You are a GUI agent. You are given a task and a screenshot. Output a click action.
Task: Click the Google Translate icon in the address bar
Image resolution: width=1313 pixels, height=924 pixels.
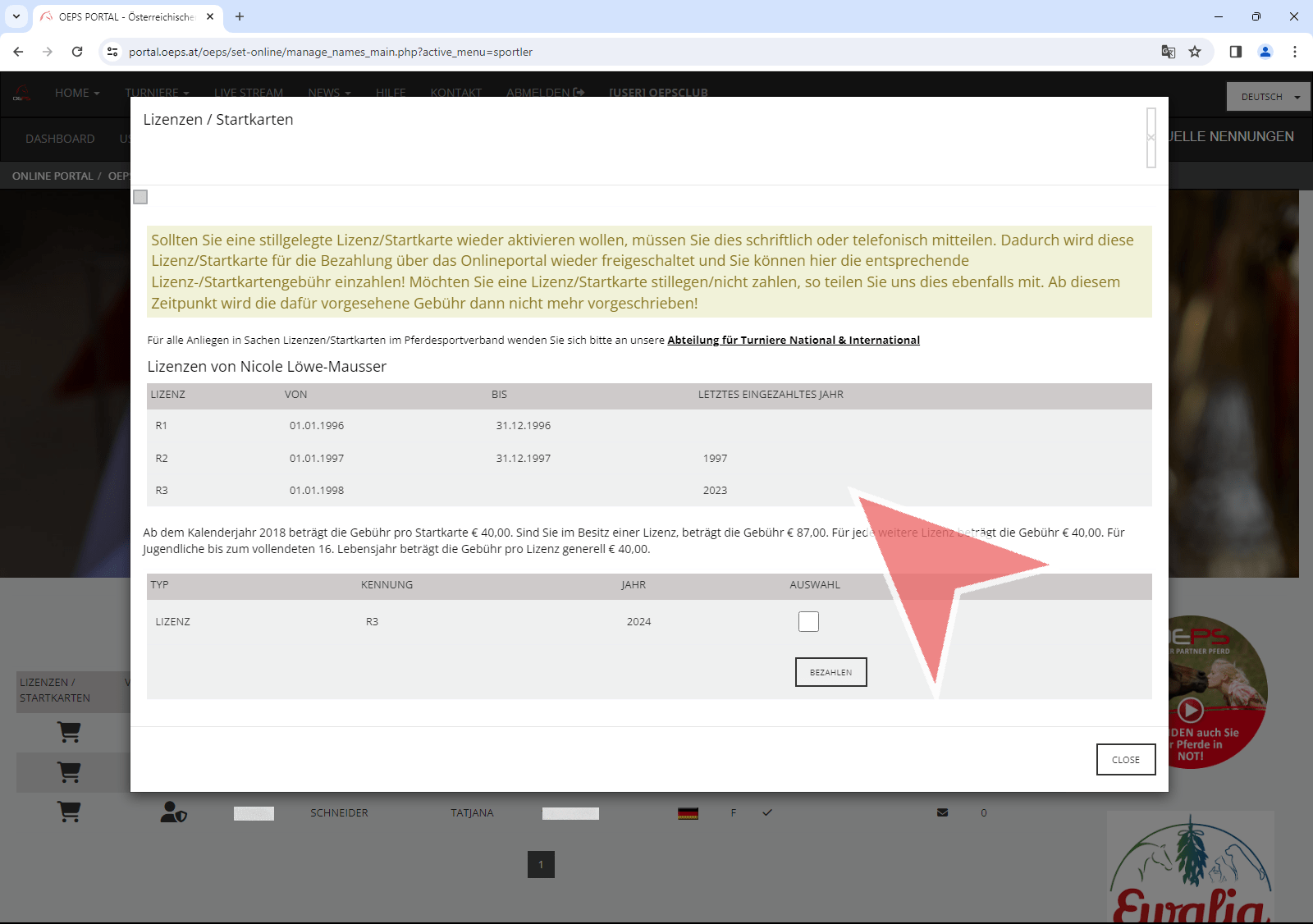[x=1168, y=52]
